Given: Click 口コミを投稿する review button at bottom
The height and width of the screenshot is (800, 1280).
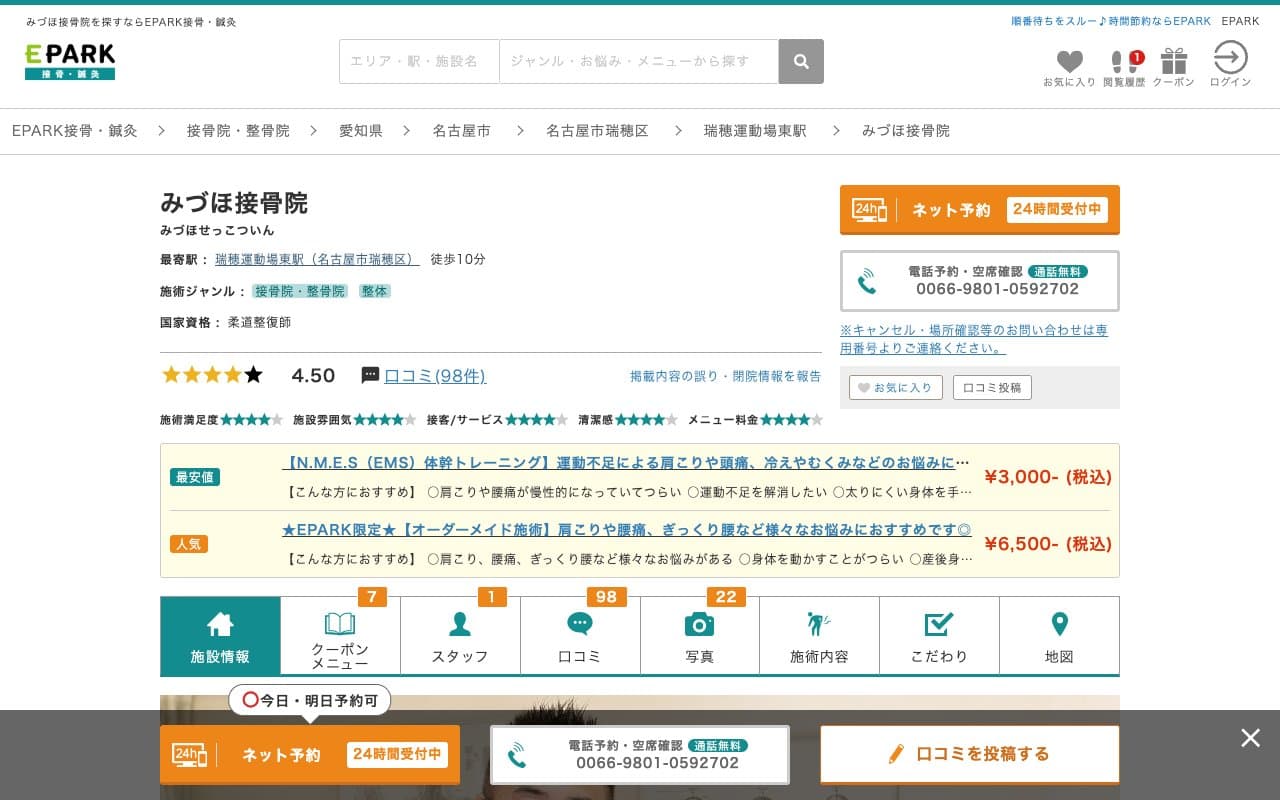Looking at the screenshot, I should click(x=969, y=755).
